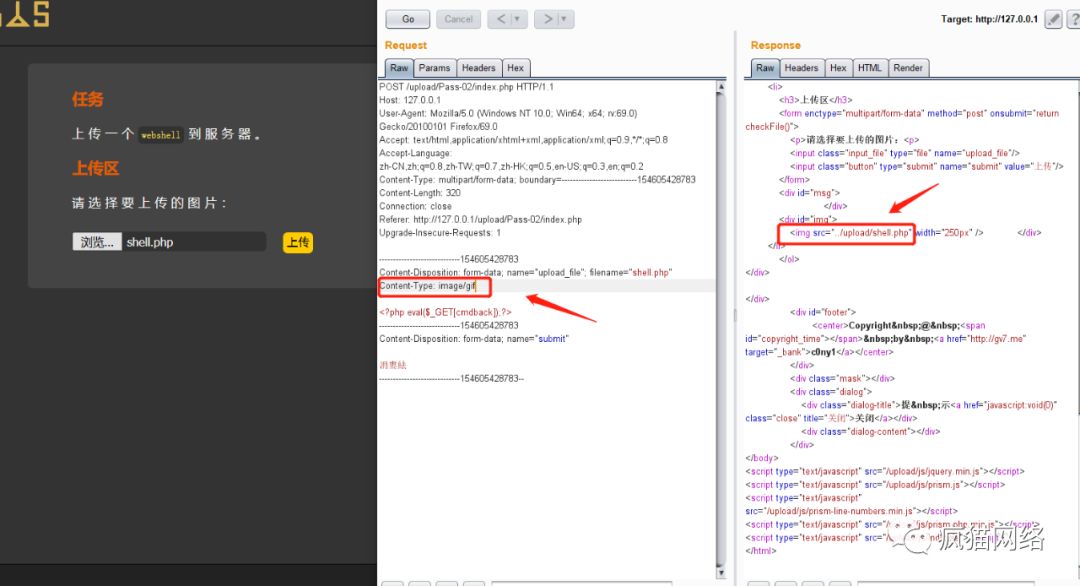Click the Content-Length: 320 header line

(x=419, y=193)
